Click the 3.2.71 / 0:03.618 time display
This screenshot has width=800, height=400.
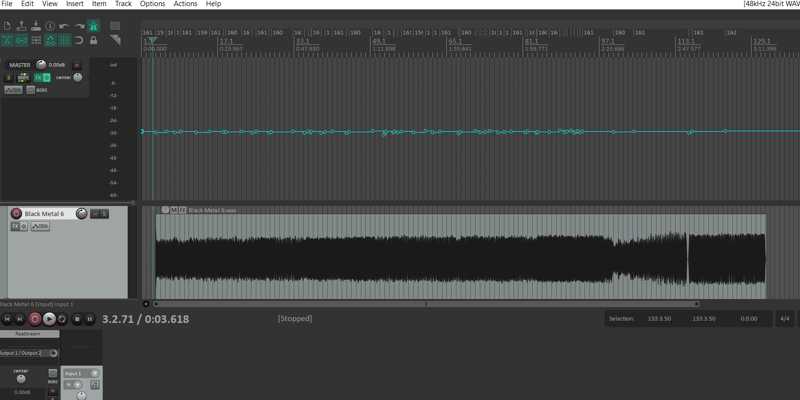click(145, 319)
